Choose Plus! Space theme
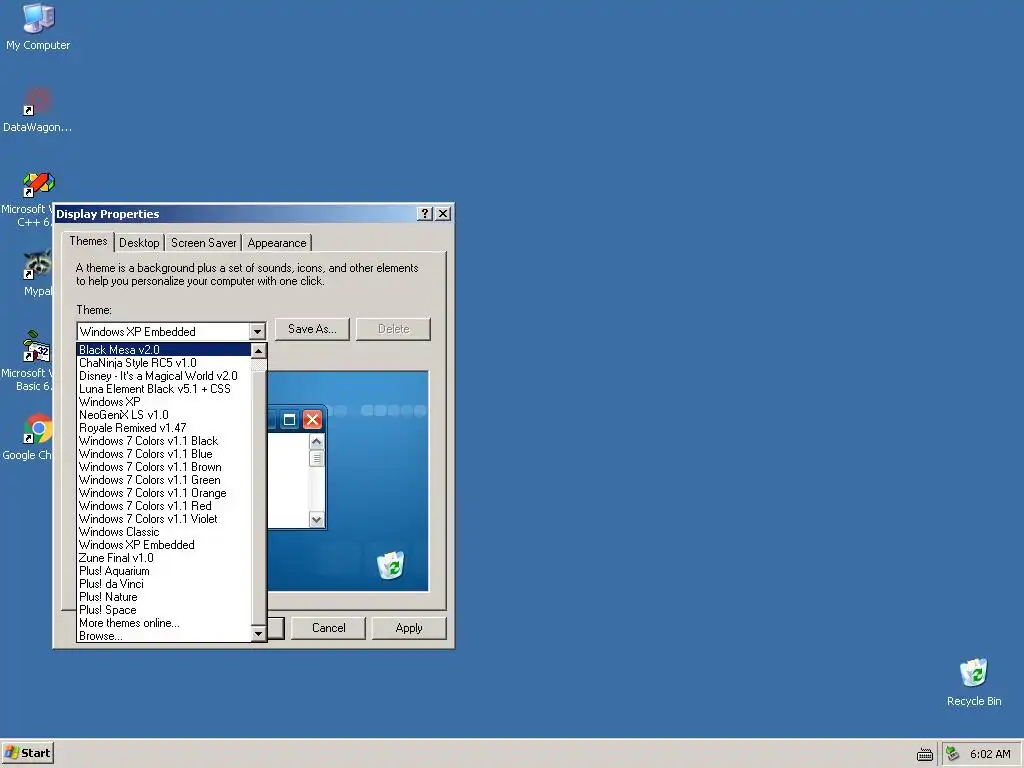This screenshot has width=1024, height=768. coord(163,610)
